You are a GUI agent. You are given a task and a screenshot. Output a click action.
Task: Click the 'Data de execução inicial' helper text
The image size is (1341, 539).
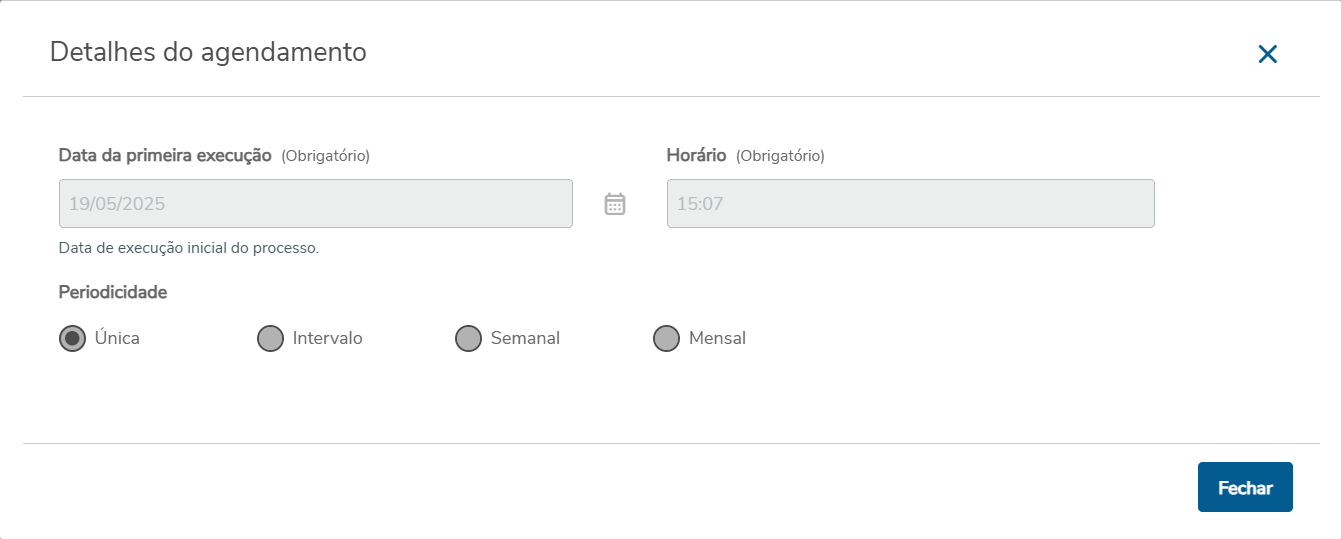[189, 248]
